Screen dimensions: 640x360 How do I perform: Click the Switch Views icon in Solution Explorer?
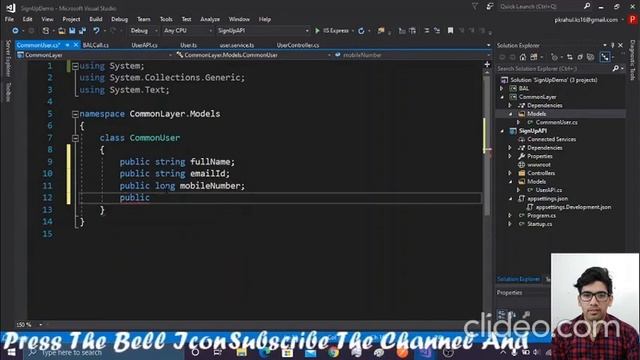(x=533, y=57)
